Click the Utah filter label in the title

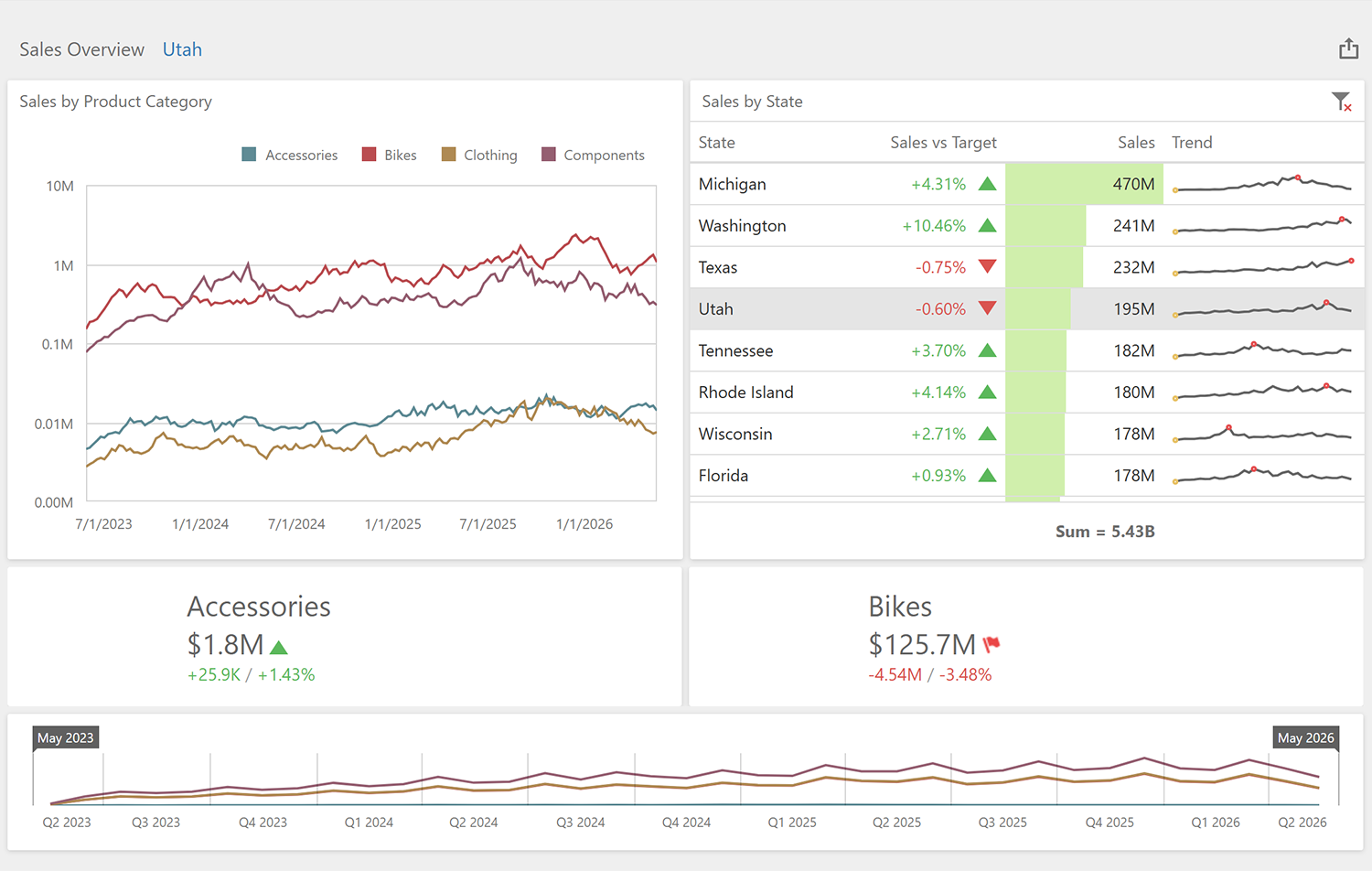pyautogui.click(x=182, y=49)
